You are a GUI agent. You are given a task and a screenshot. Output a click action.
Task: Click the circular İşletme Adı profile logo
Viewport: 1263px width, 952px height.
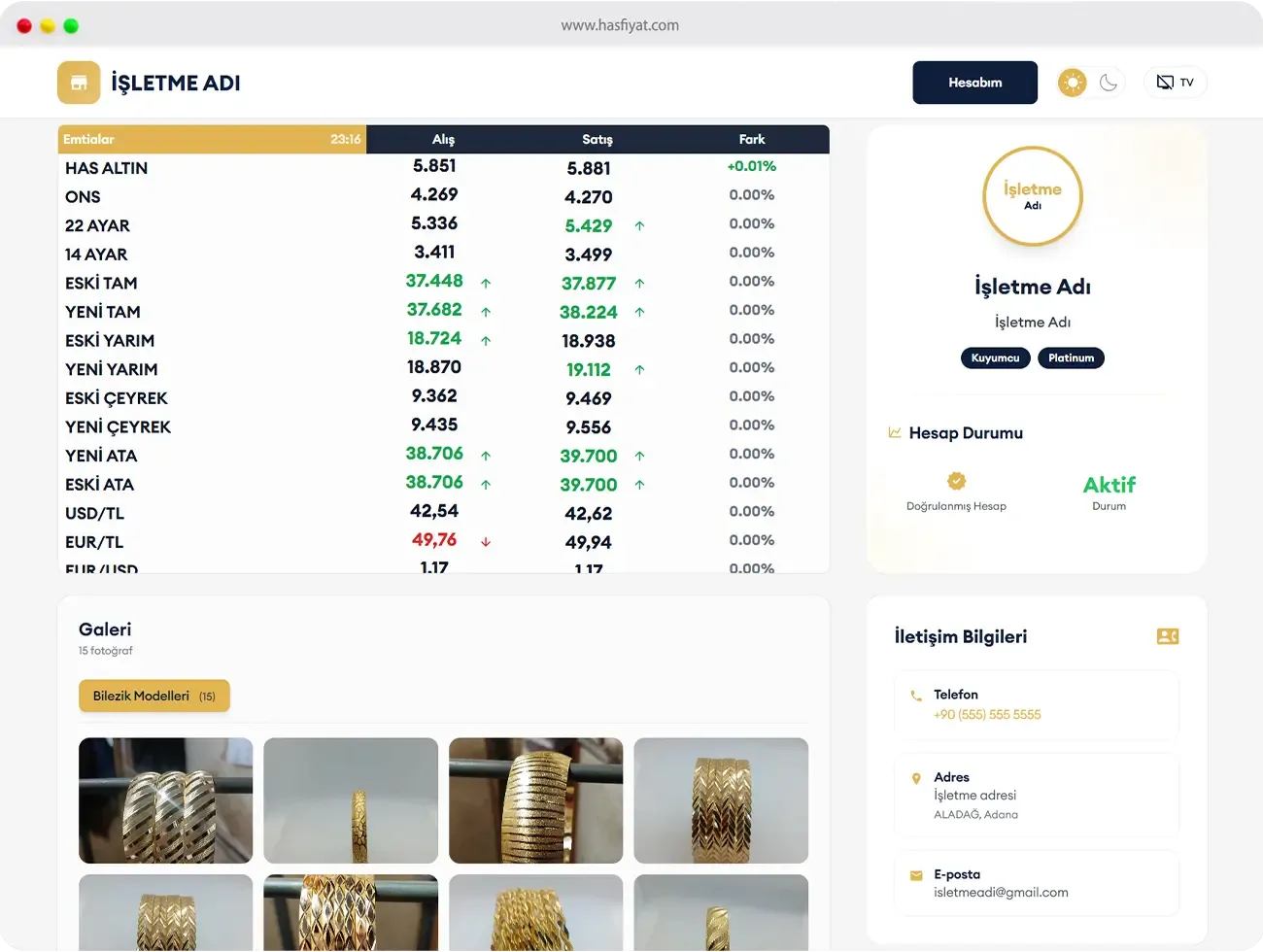pyautogui.click(x=1033, y=195)
